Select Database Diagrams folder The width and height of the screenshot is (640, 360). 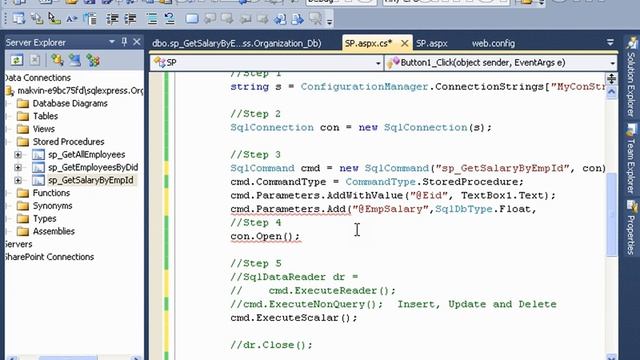pyautogui.click(x=70, y=103)
